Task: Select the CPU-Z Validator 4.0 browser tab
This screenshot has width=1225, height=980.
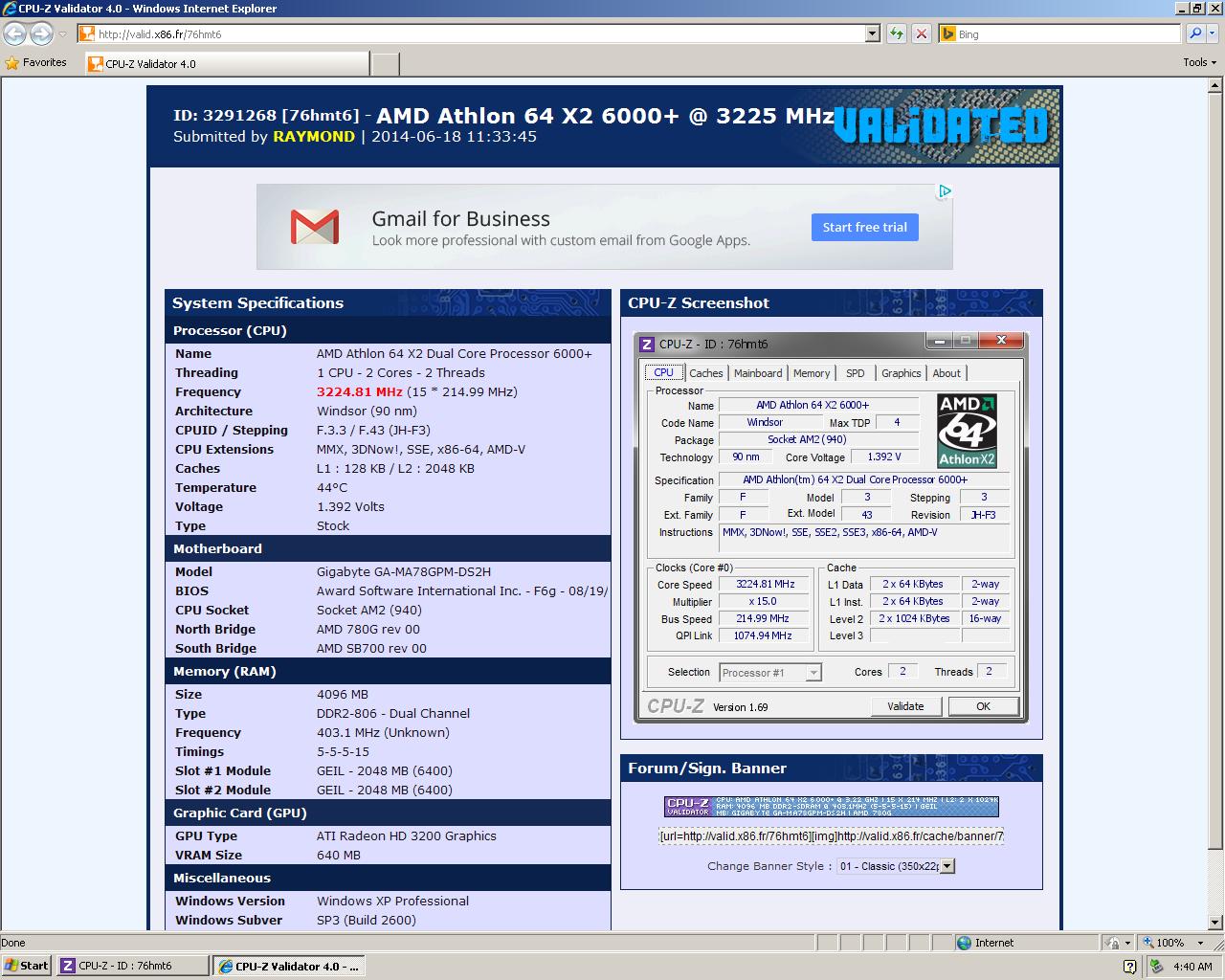Action: tap(227, 64)
